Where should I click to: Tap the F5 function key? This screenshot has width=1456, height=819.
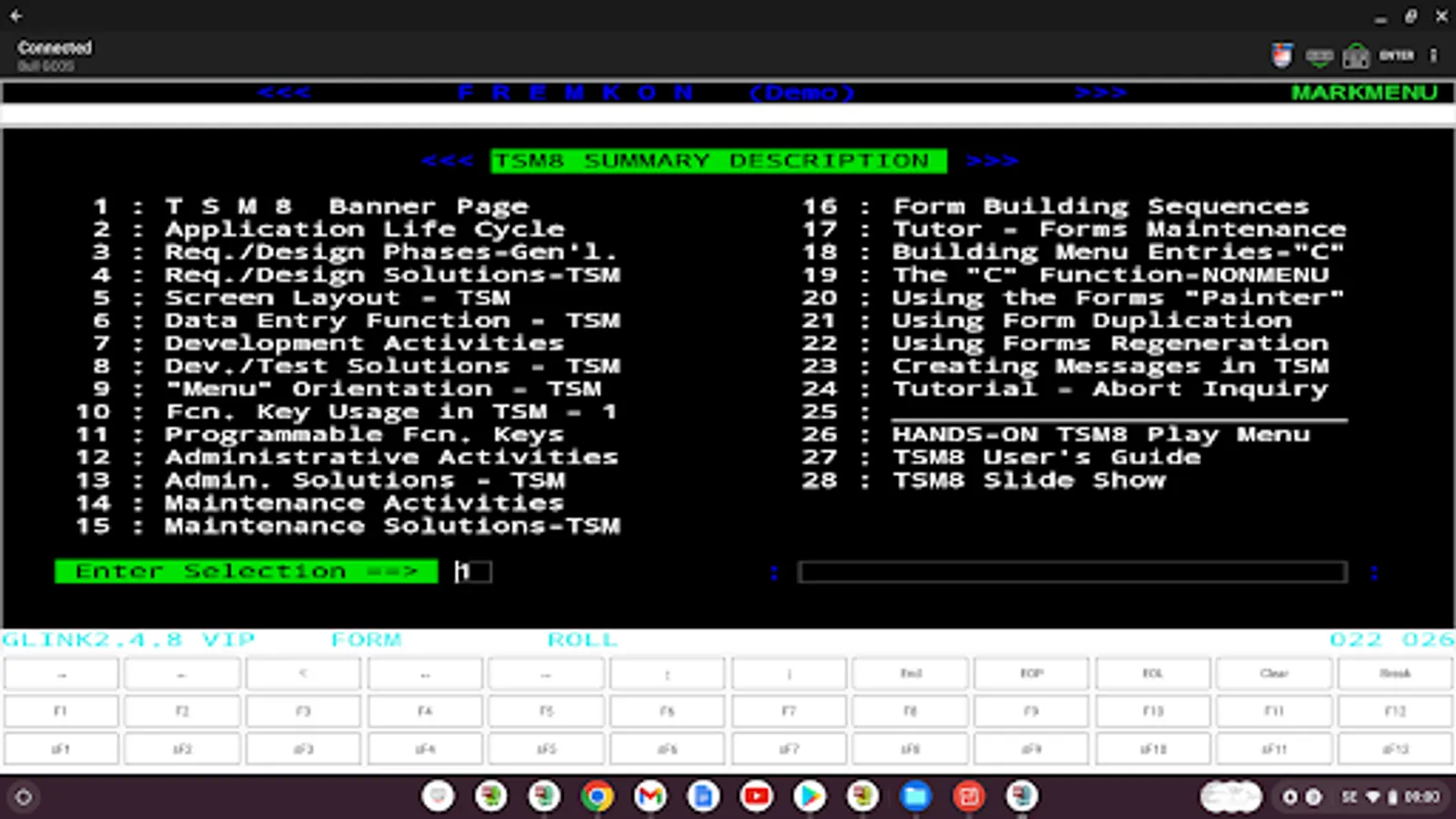[546, 711]
